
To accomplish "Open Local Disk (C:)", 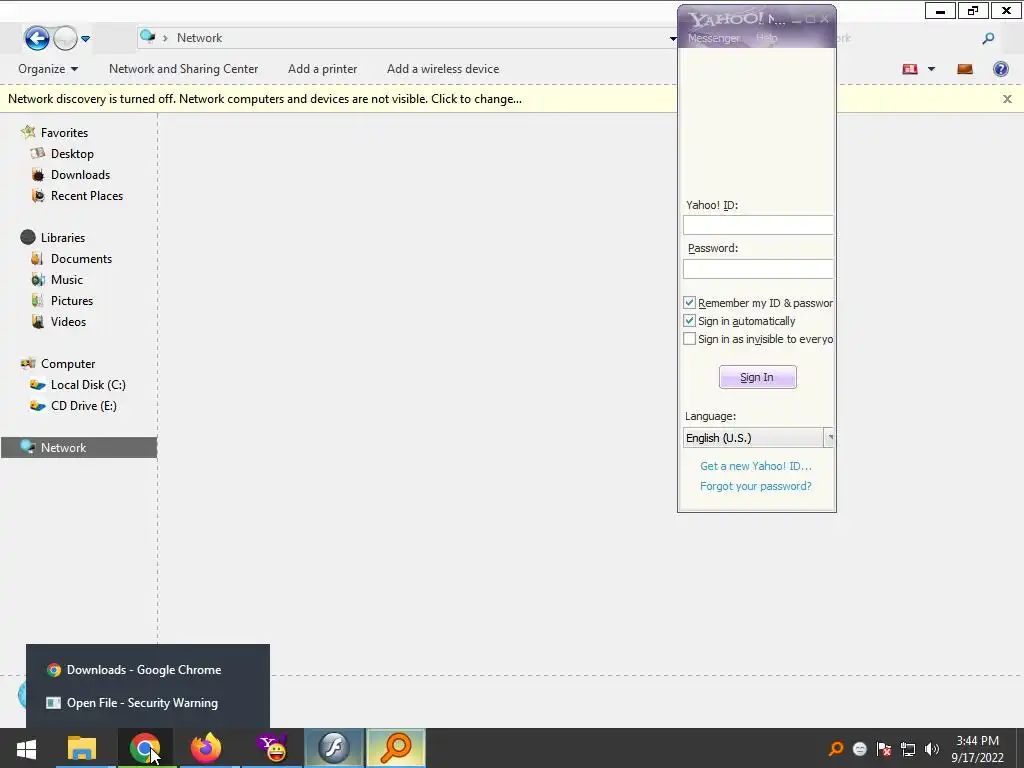I will tap(88, 385).
